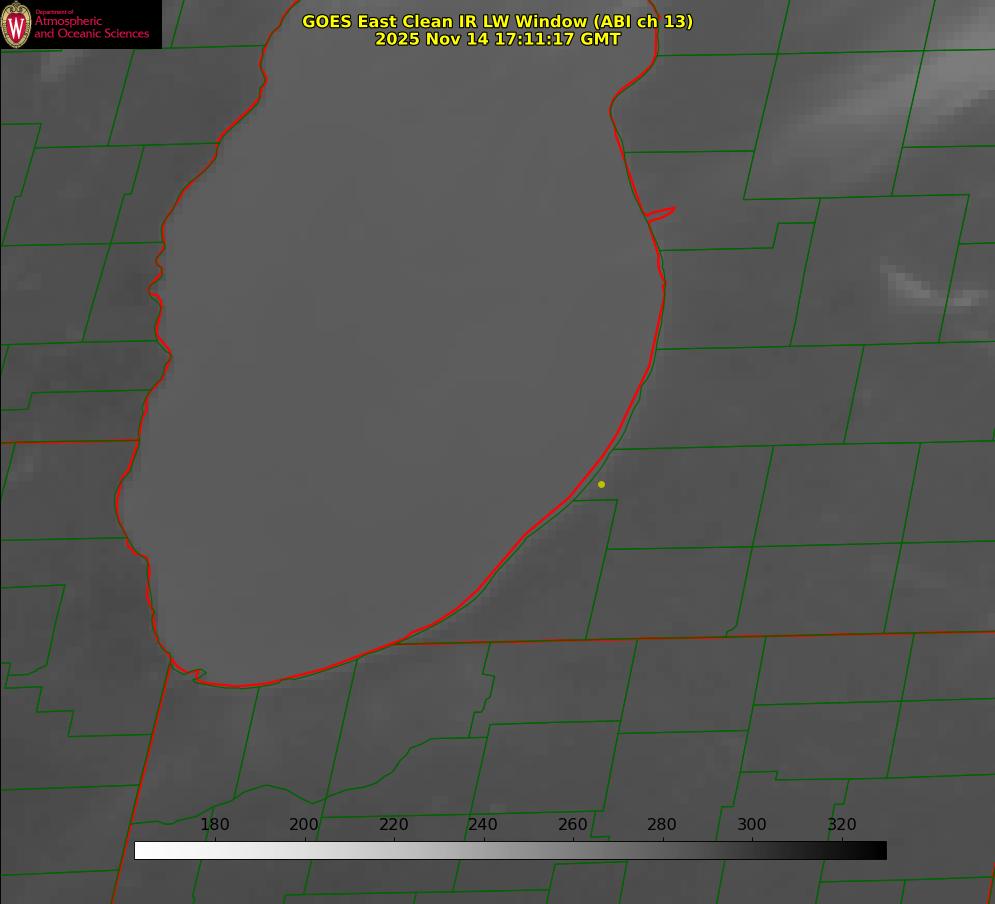Click the GOES East Clean IR title
Screen dimensions: 995x904
point(497,21)
